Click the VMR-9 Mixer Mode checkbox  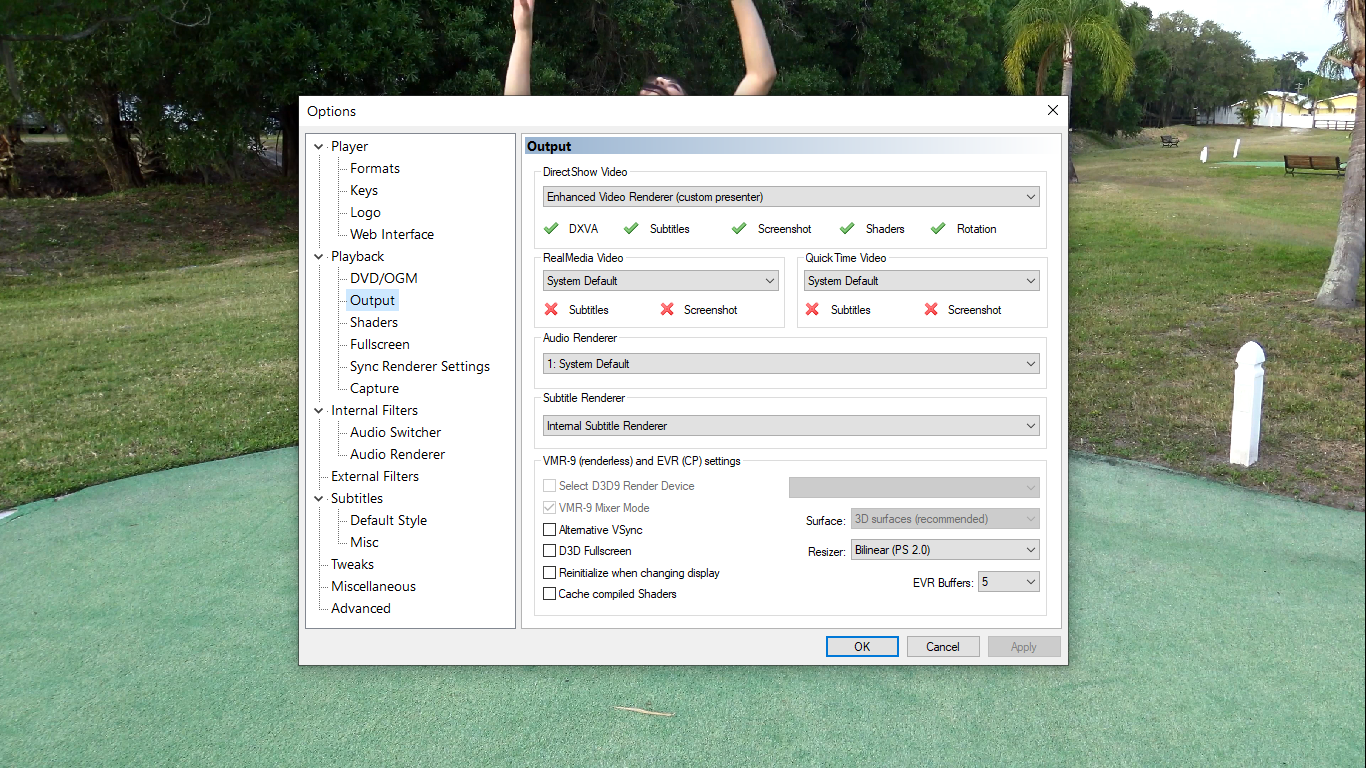pyautogui.click(x=549, y=508)
